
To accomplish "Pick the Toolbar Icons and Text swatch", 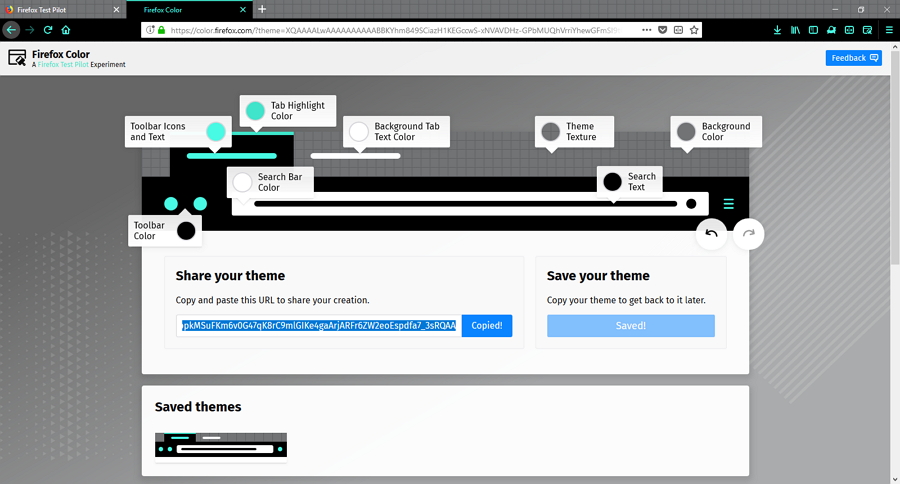I will point(216,131).
